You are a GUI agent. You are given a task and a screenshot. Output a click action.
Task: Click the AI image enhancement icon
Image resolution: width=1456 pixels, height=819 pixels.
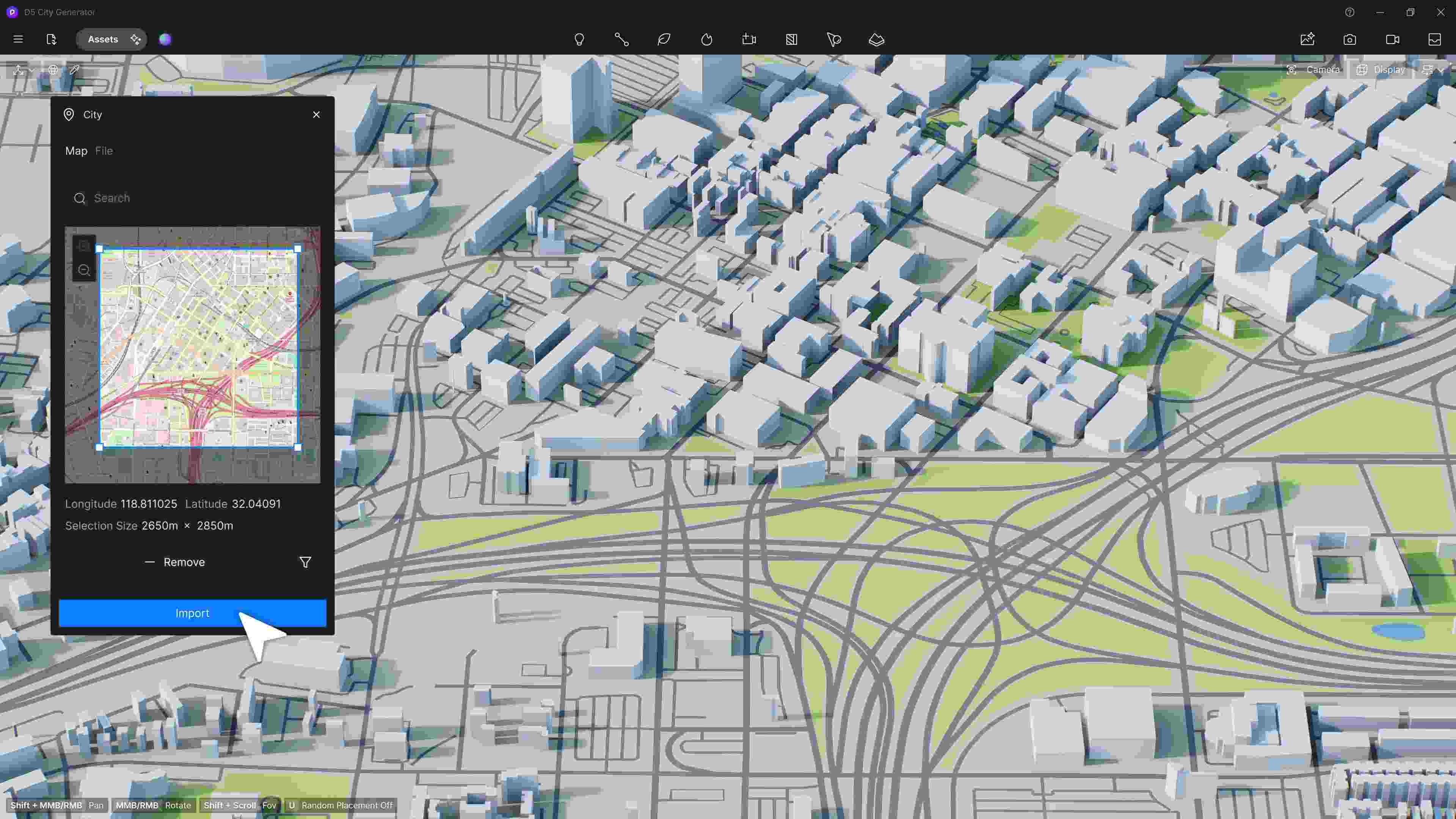coord(1307,39)
